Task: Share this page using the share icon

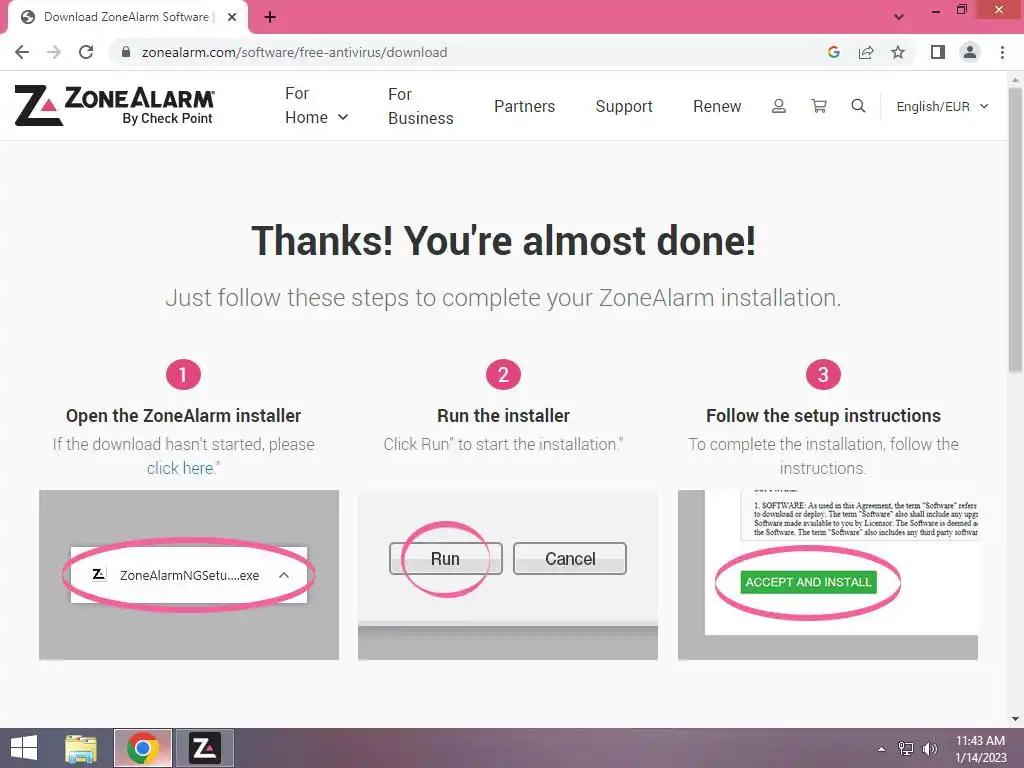Action: 866,52
